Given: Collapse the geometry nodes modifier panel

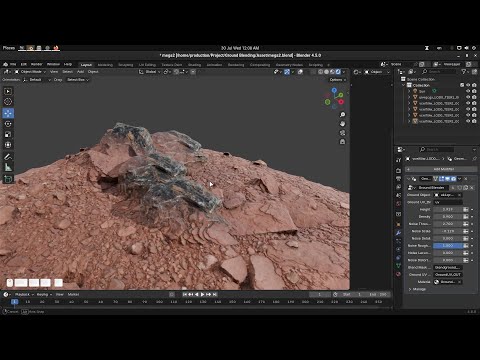Looking at the screenshot, I should [409, 179].
